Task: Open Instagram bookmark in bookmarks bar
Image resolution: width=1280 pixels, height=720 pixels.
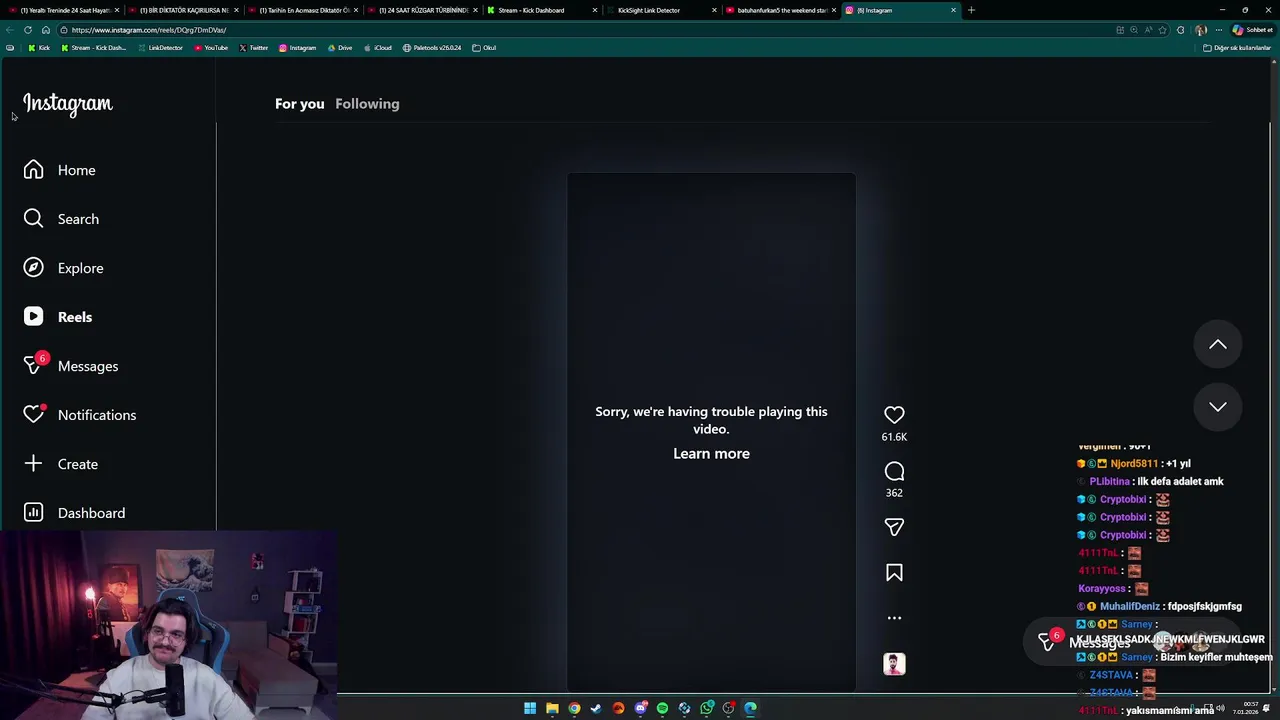Action: (x=298, y=48)
